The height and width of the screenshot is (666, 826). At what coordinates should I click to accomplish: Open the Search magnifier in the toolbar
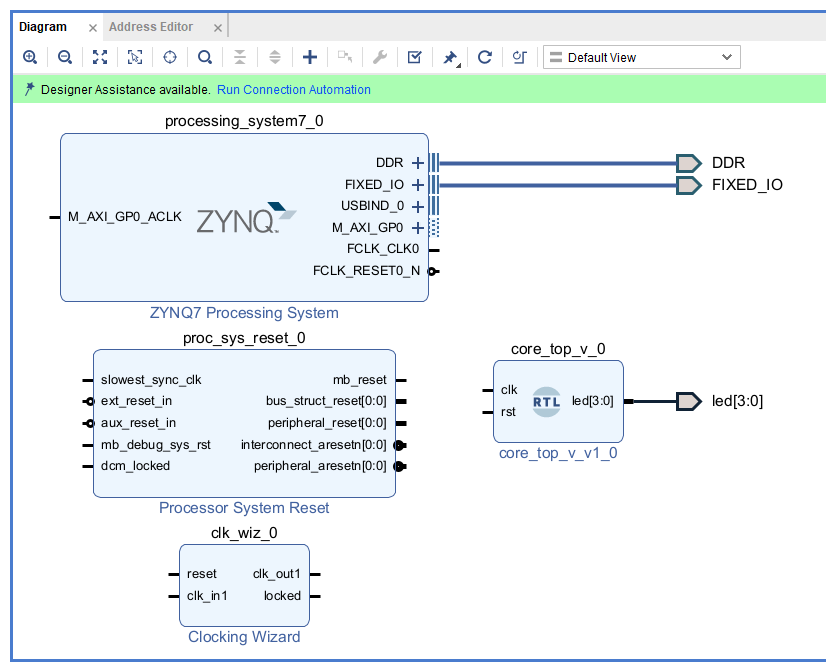[204, 57]
